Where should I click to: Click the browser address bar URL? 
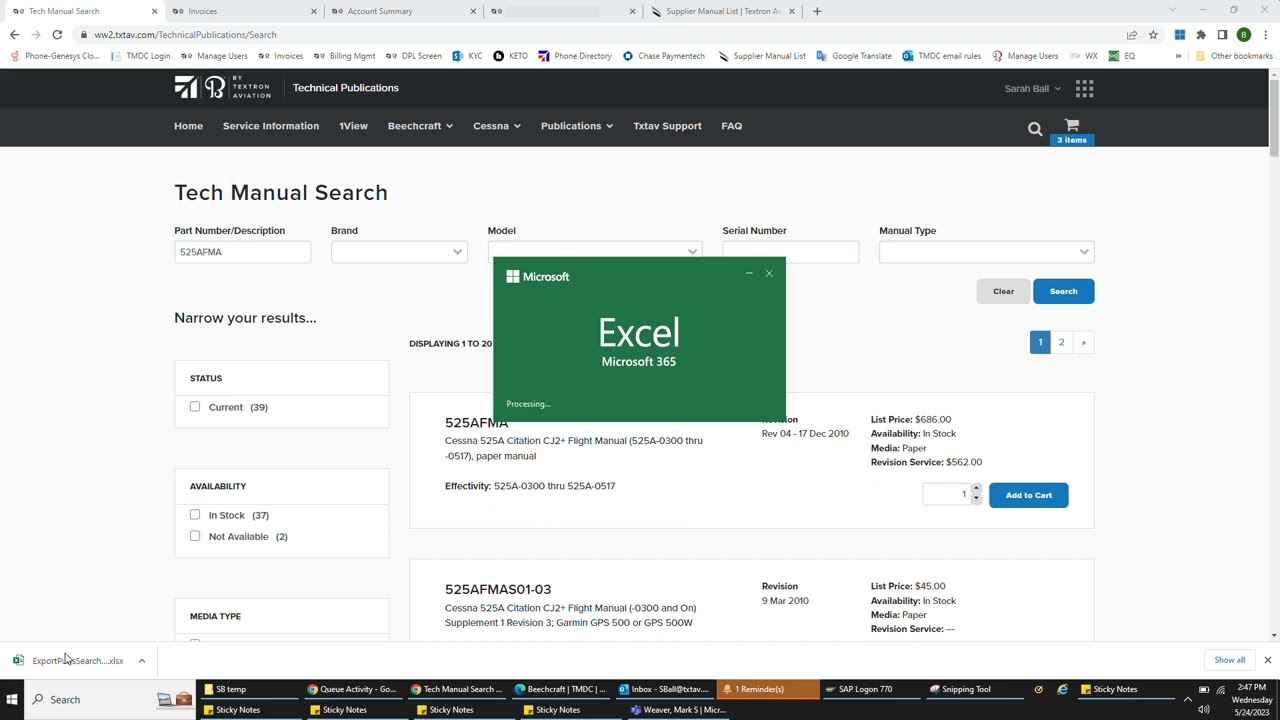[185, 35]
